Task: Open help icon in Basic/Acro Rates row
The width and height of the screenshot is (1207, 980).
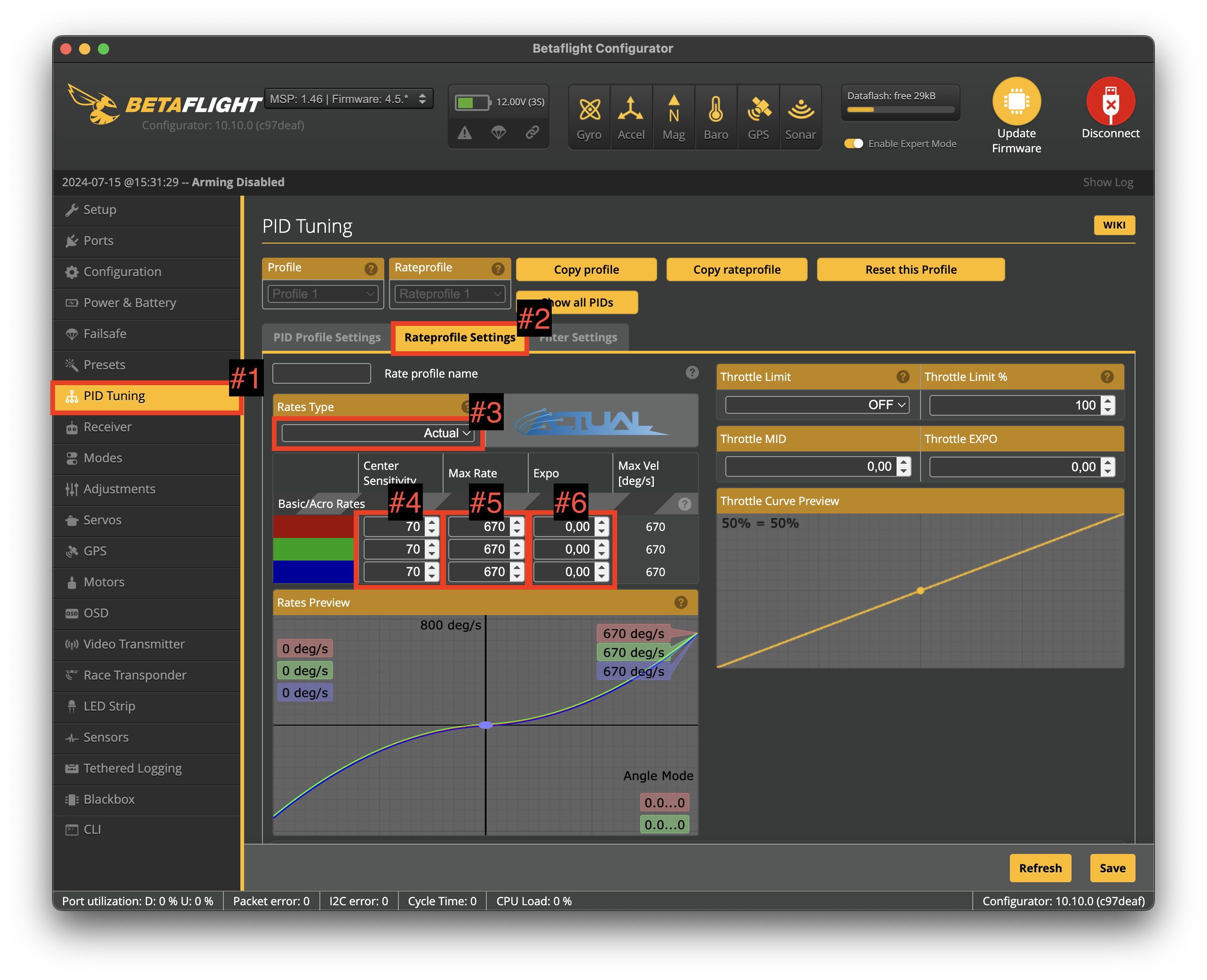Action: click(x=684, y=504)
